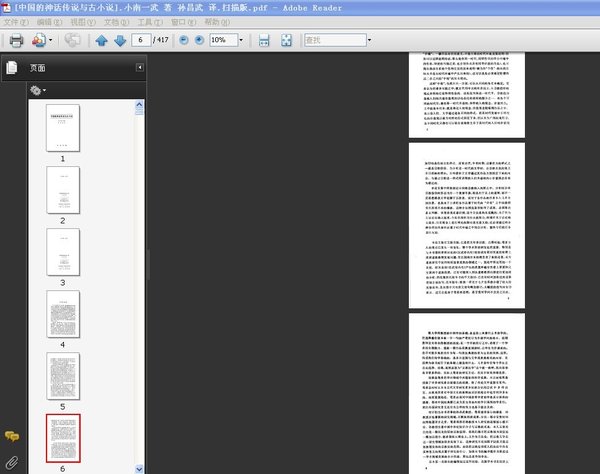Open the 编辑 menu
600x474 pixels.
tap(49, 22)
